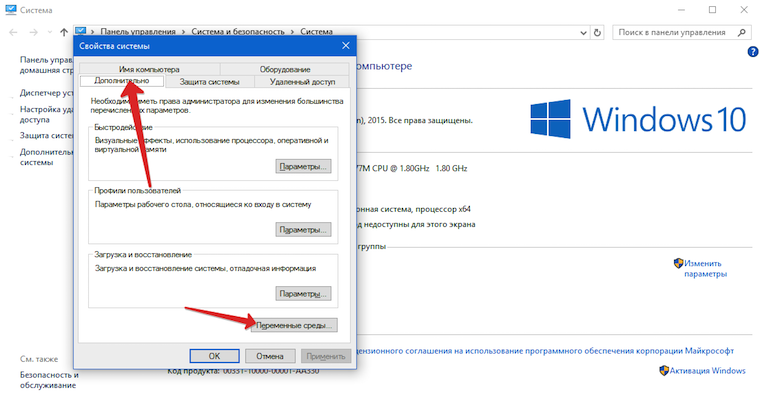
Task: Select the Дополнительно tab
Action: pos(122,81)
